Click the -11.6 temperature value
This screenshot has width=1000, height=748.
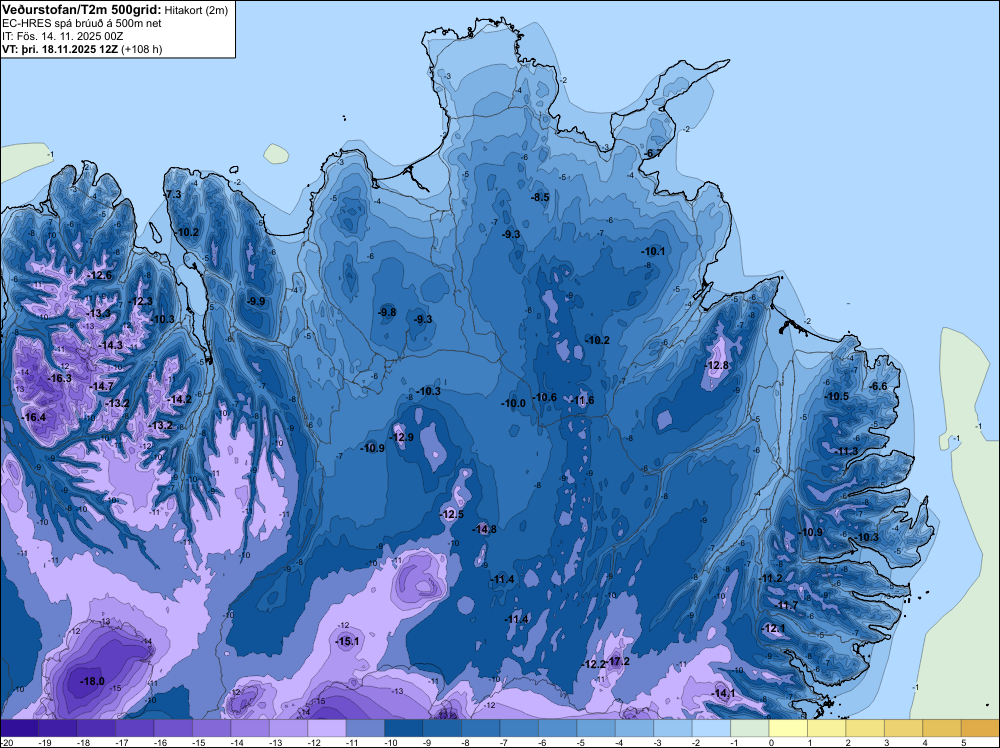click(582, 400)
